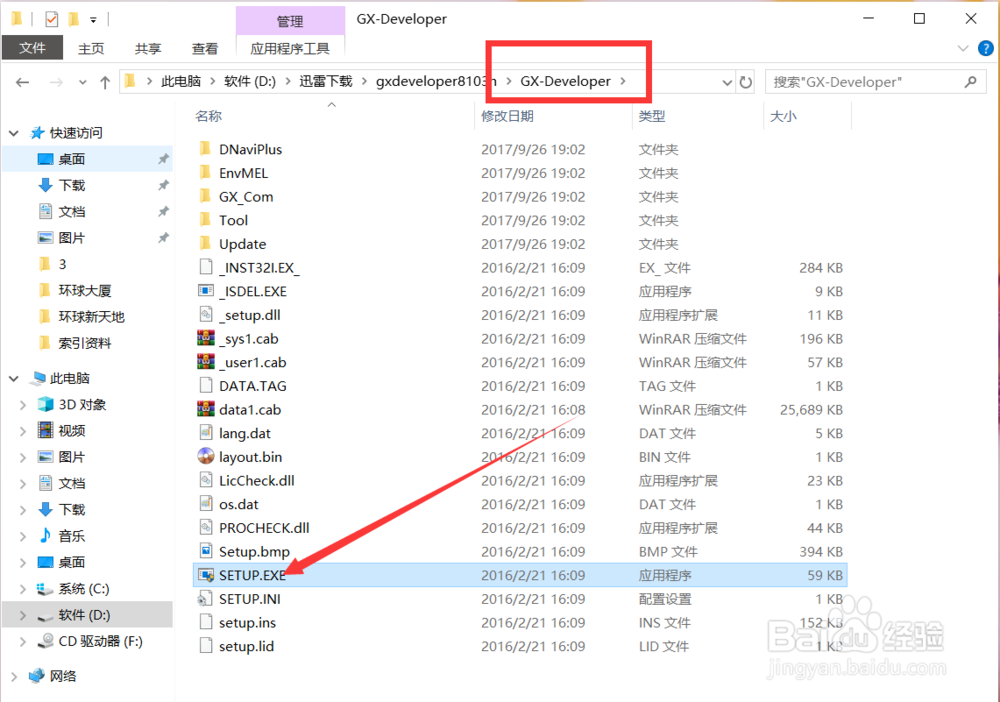Switch to the 主页 Home ribbon tab
Viewport: 1000px width, 702px height.
pos(91,48)
